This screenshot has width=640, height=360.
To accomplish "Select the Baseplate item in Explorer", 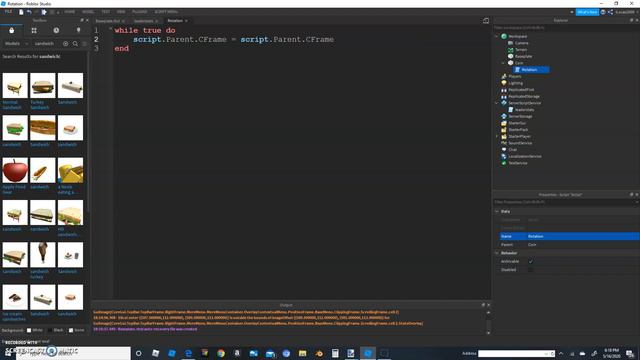I will click(x=523, y=56).
